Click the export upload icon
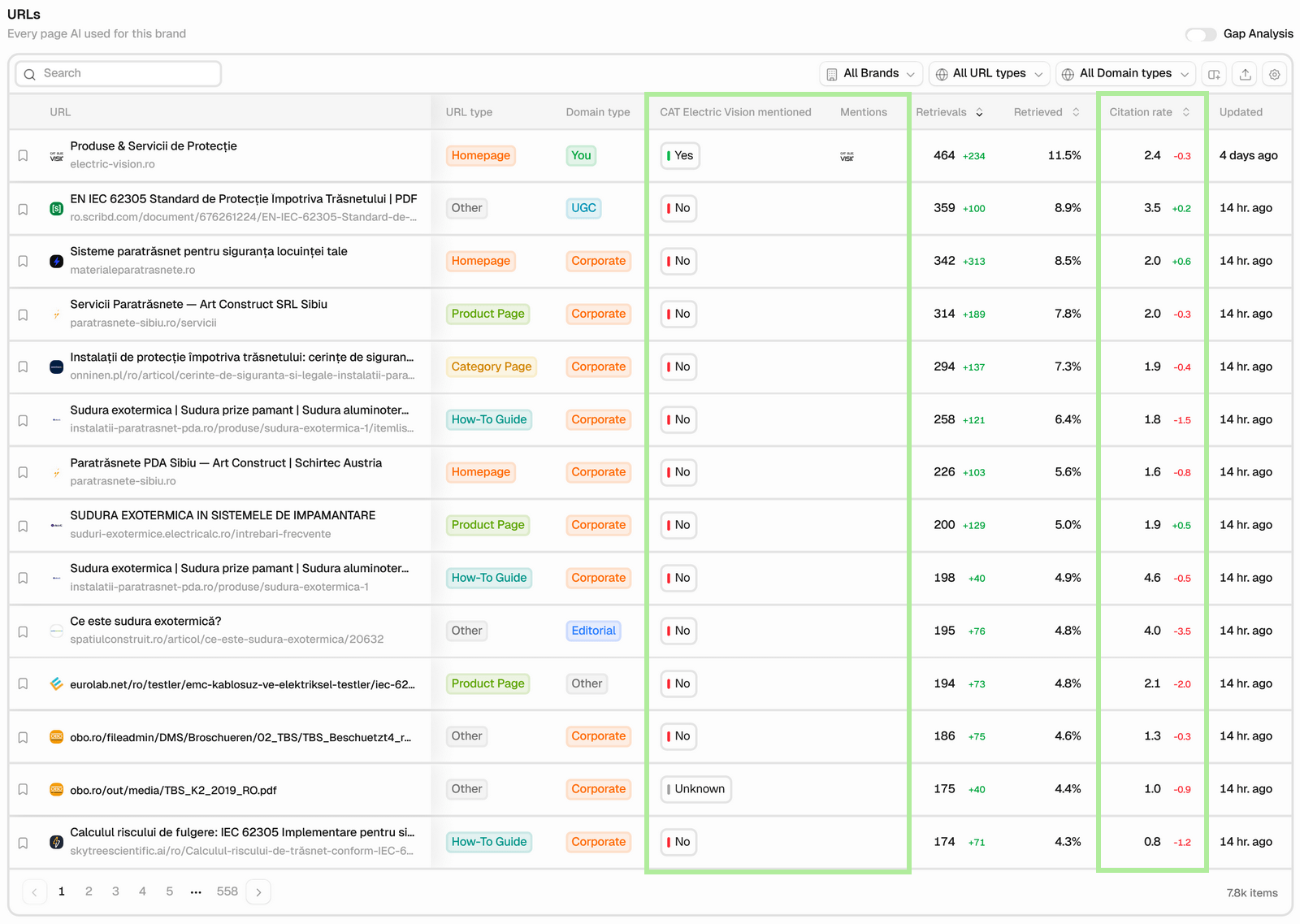The width and height of the screenshot is (1300, 924). pyautogui.click(x=1245, y=74)
